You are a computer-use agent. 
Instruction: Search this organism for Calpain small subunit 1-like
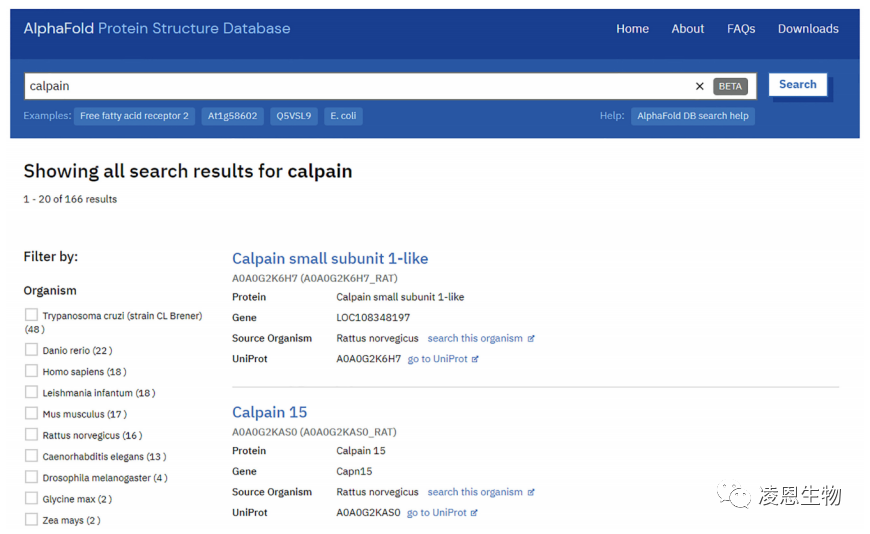pyautogui.click(x=480, y=339)
